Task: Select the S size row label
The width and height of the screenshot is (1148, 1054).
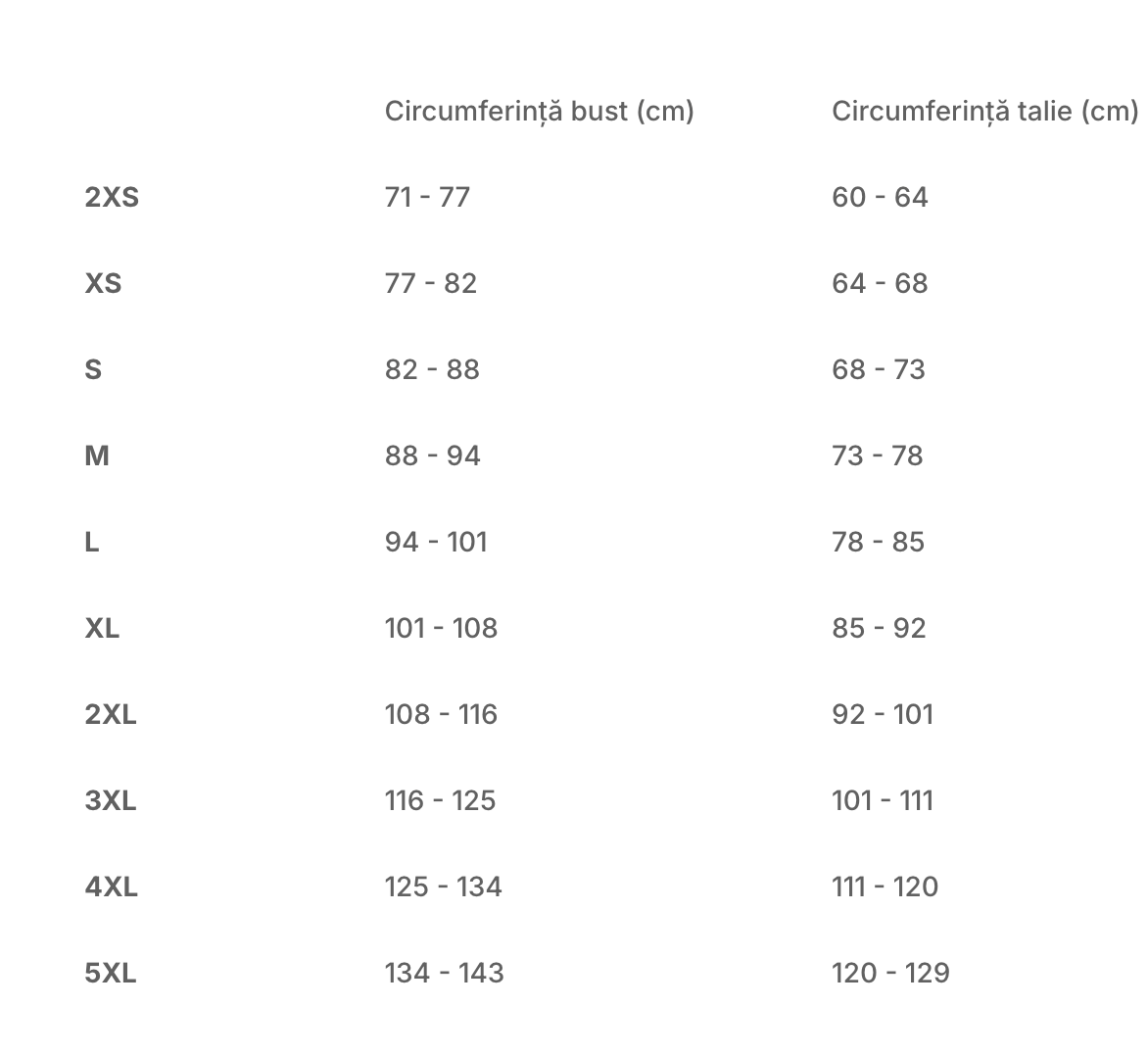Action: click(93, 369)
